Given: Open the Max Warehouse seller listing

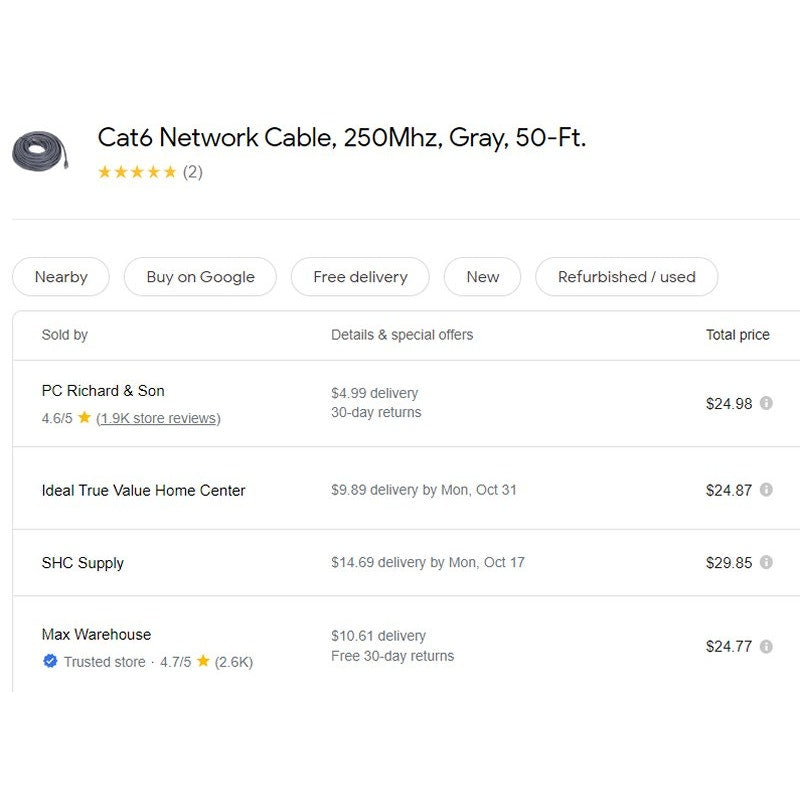Looking at the screenshot, I should coord(96,634).
